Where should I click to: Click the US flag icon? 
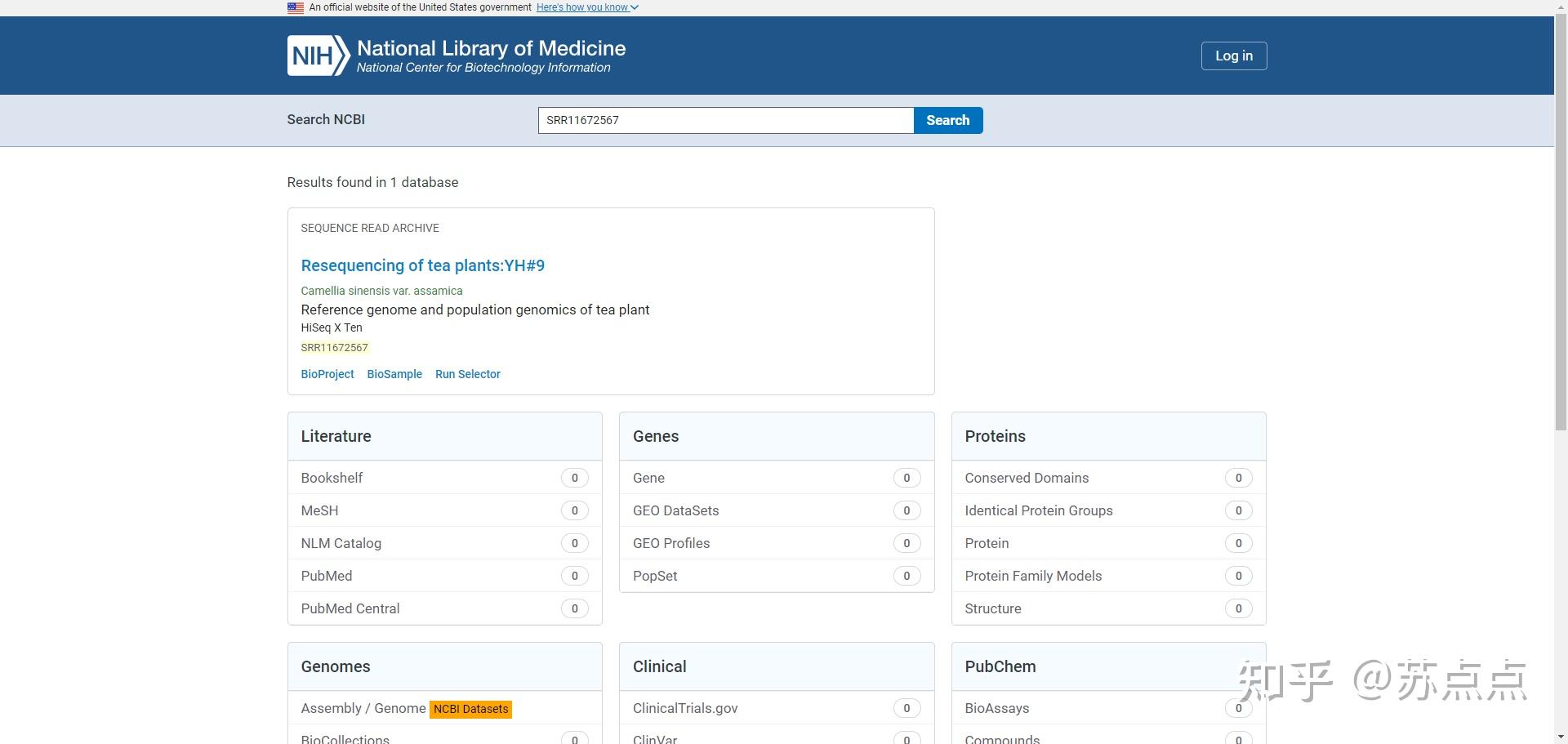296,7
